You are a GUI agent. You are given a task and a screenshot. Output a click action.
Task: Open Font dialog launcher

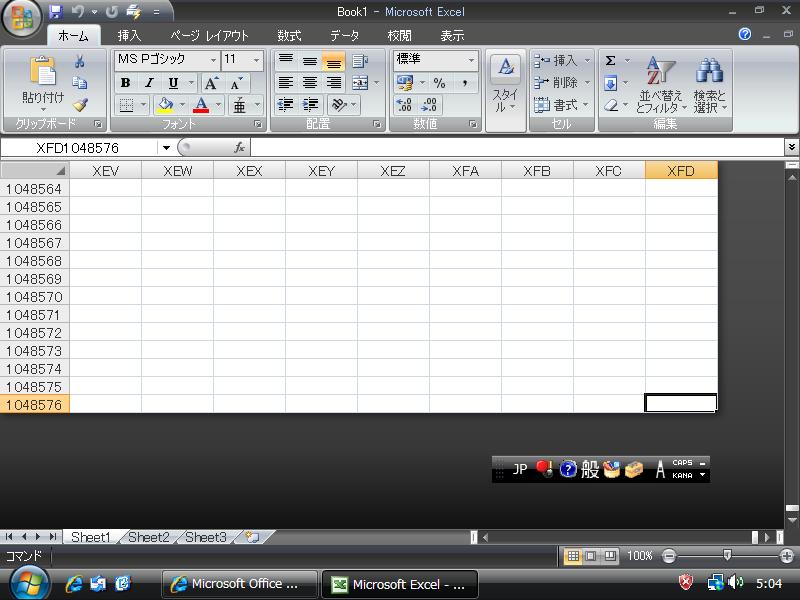258,124
